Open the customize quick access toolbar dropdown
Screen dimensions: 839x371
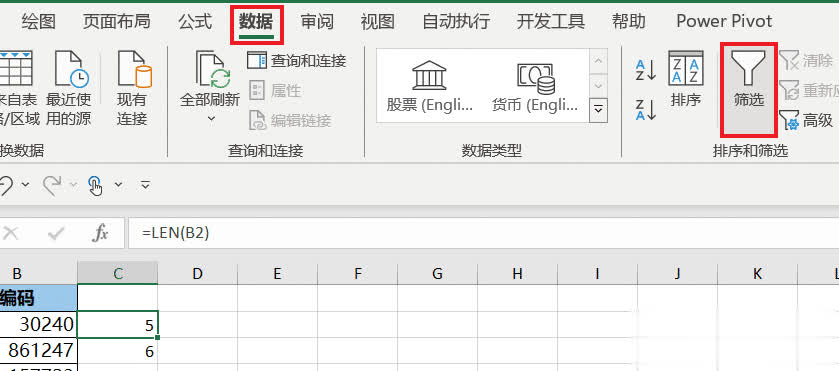(x=145, y=185)
